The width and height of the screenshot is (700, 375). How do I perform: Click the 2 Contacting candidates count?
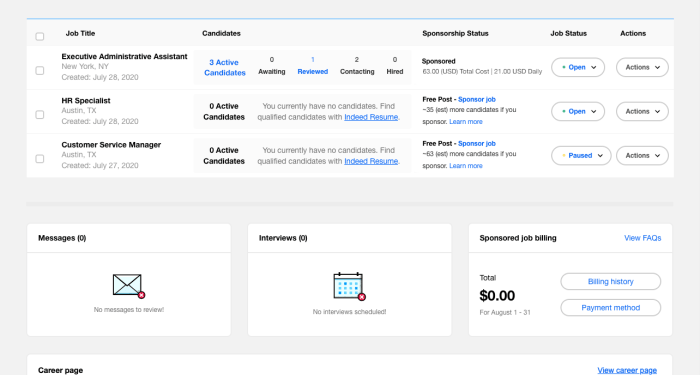coord(357,66)
